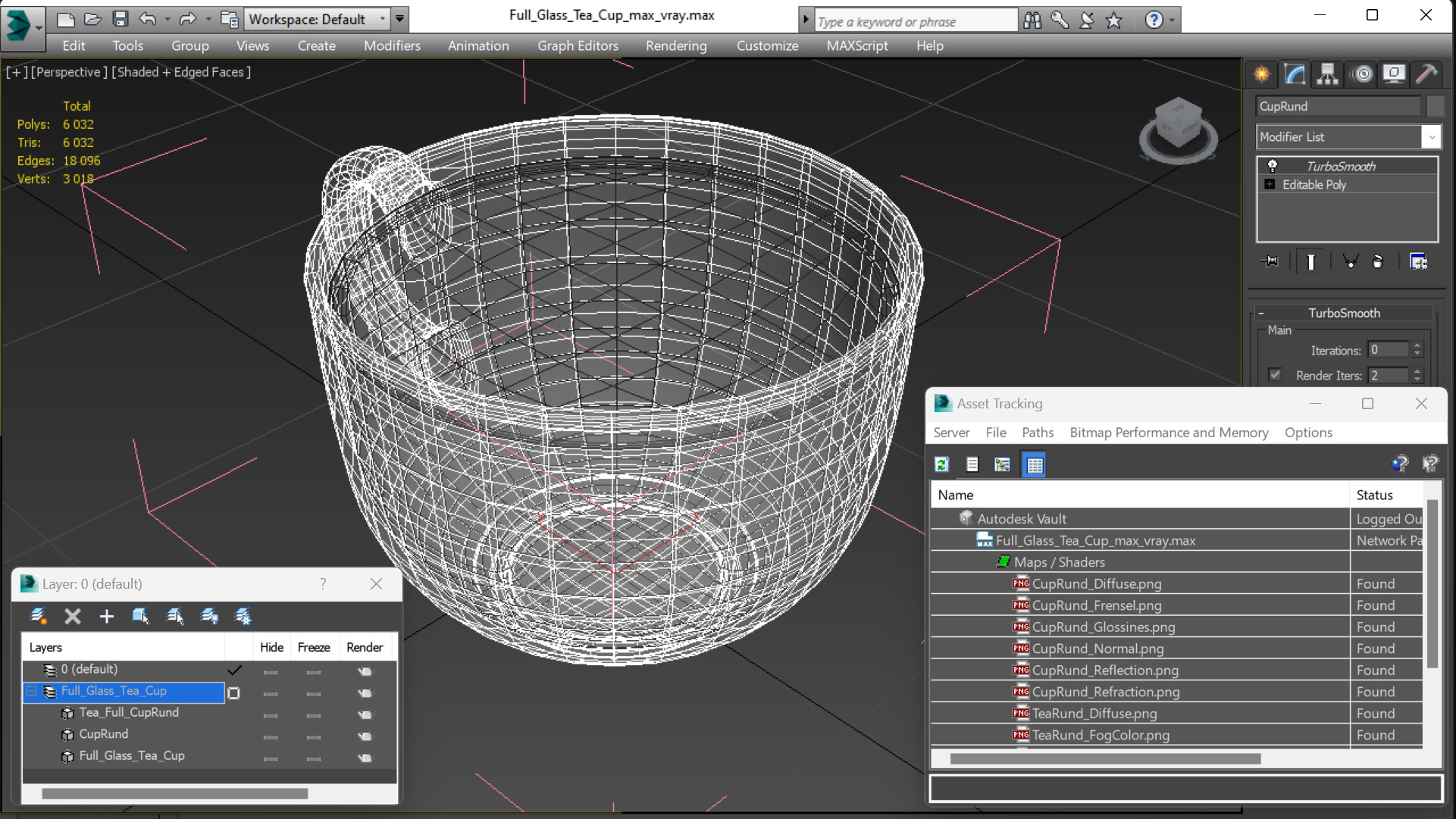Create a new layer with plus icon
This screenshot has height=819, width=1456.
[x=106, y=616]
